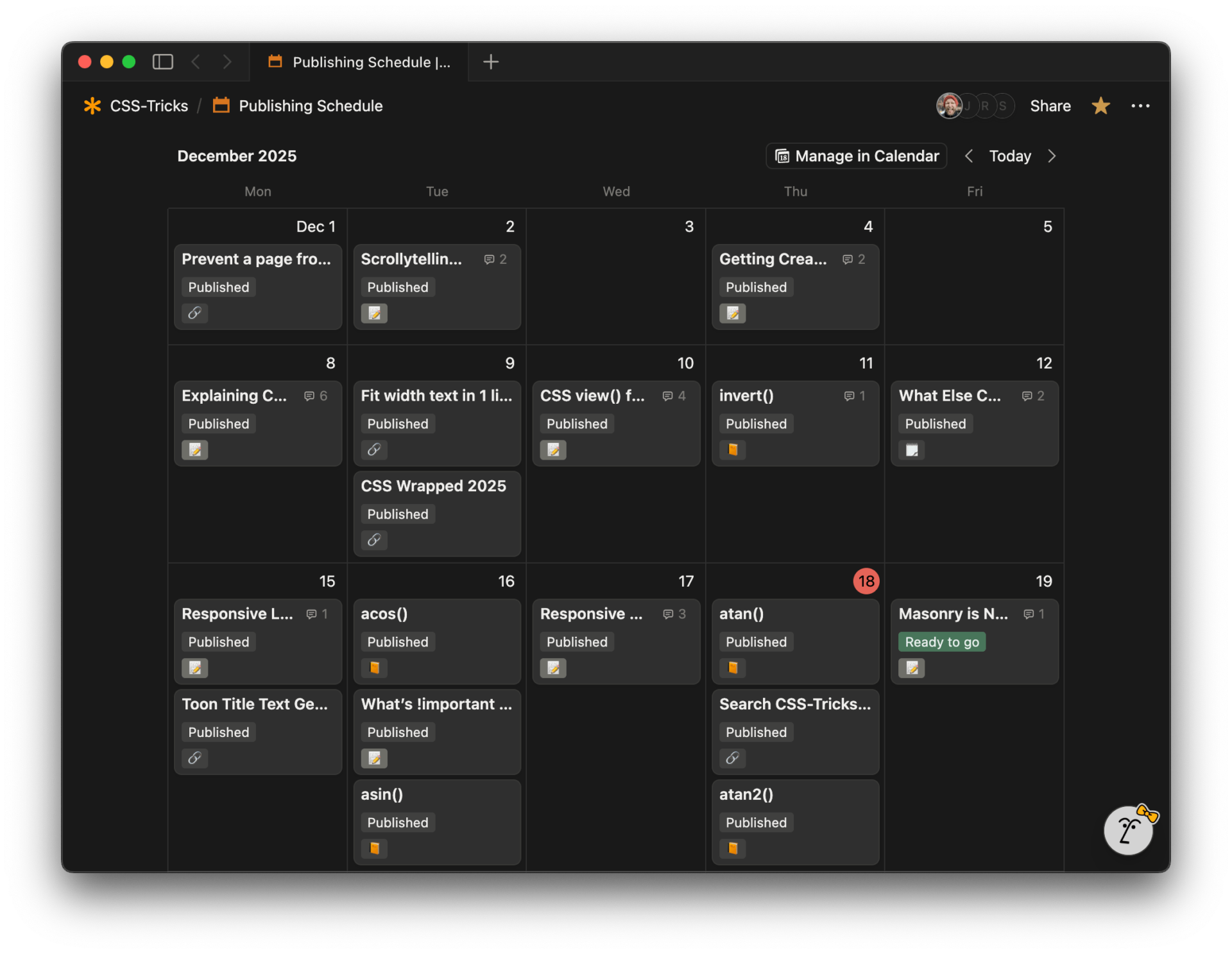Viewport: 1232px width, 954px height.
Task: Click the Manage in Calendar button
Action: (856, 156)
